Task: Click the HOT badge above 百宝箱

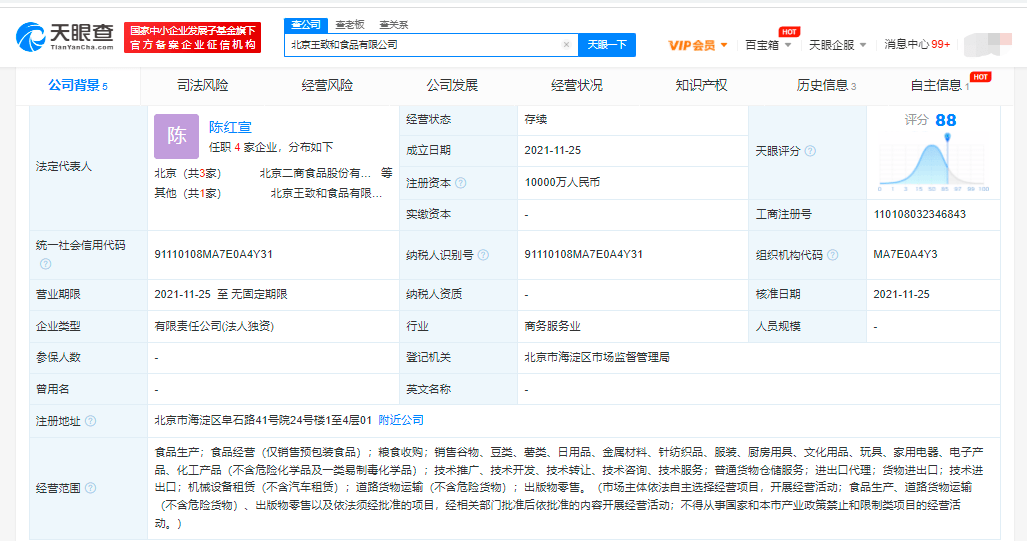Action: coord(789,31)
